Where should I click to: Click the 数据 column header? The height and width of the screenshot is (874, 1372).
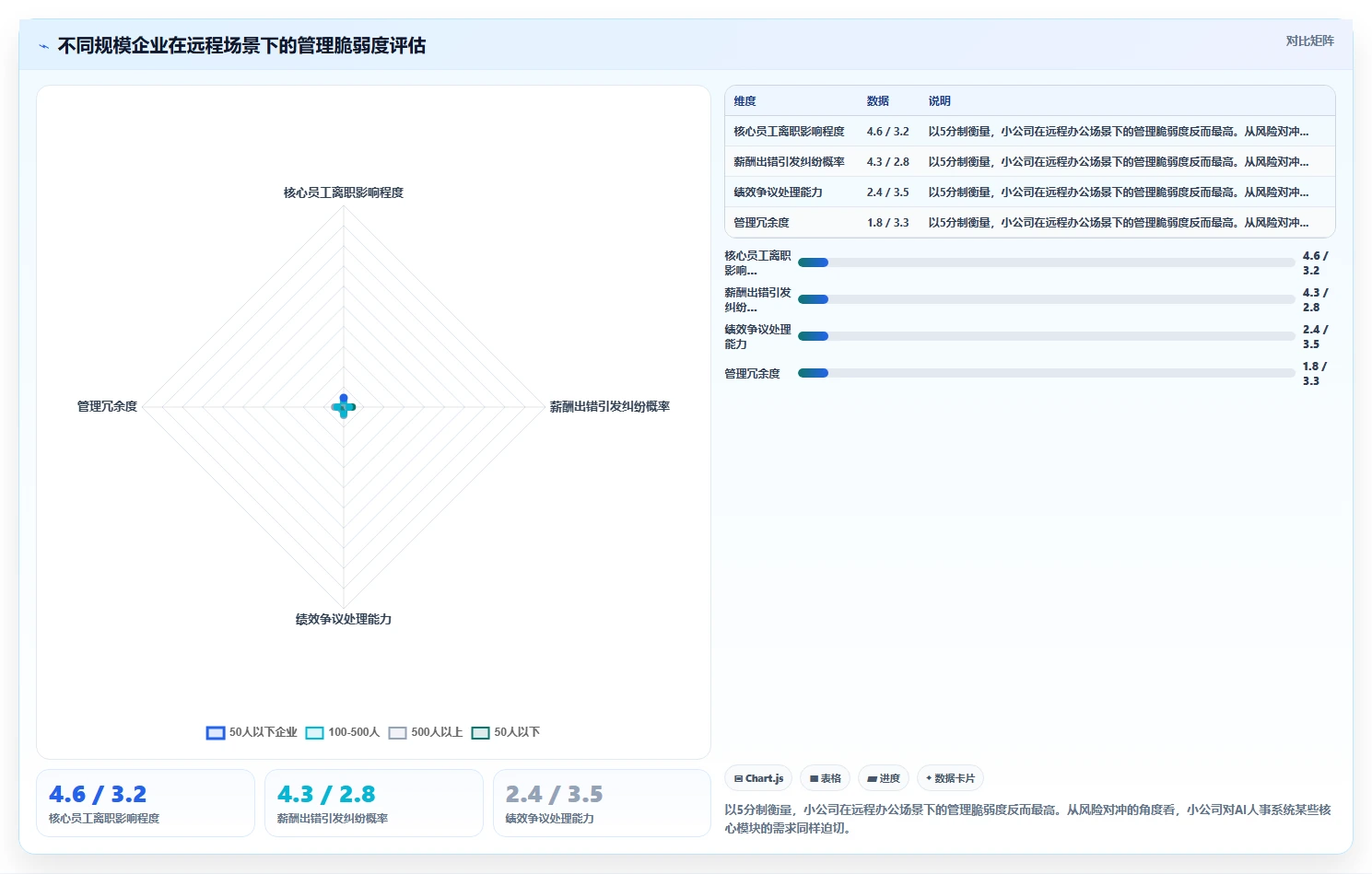coord(877,101)
